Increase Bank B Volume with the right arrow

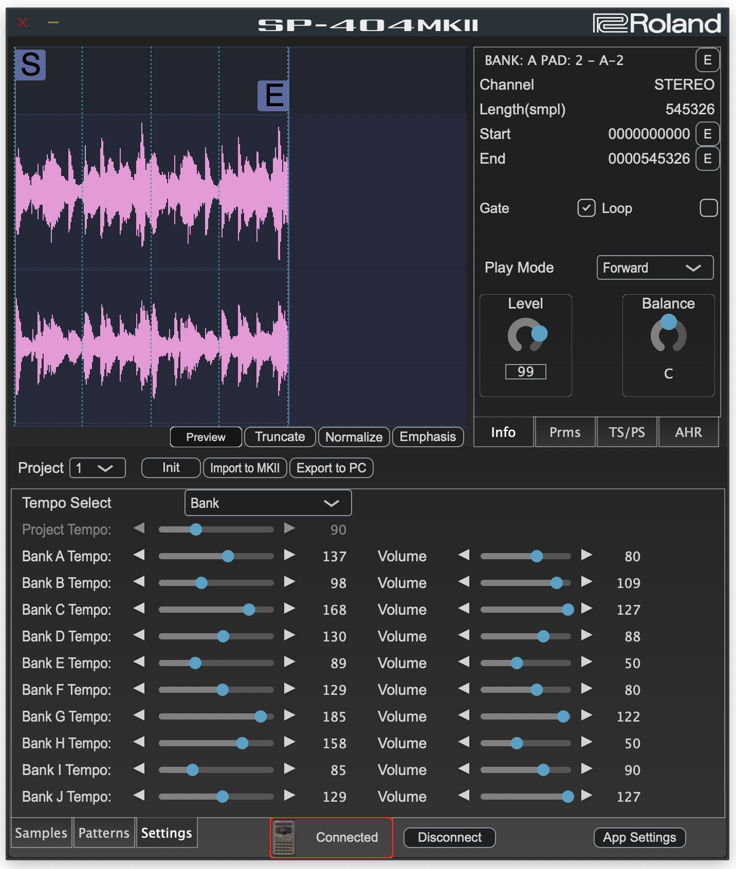tap(586, 582)
